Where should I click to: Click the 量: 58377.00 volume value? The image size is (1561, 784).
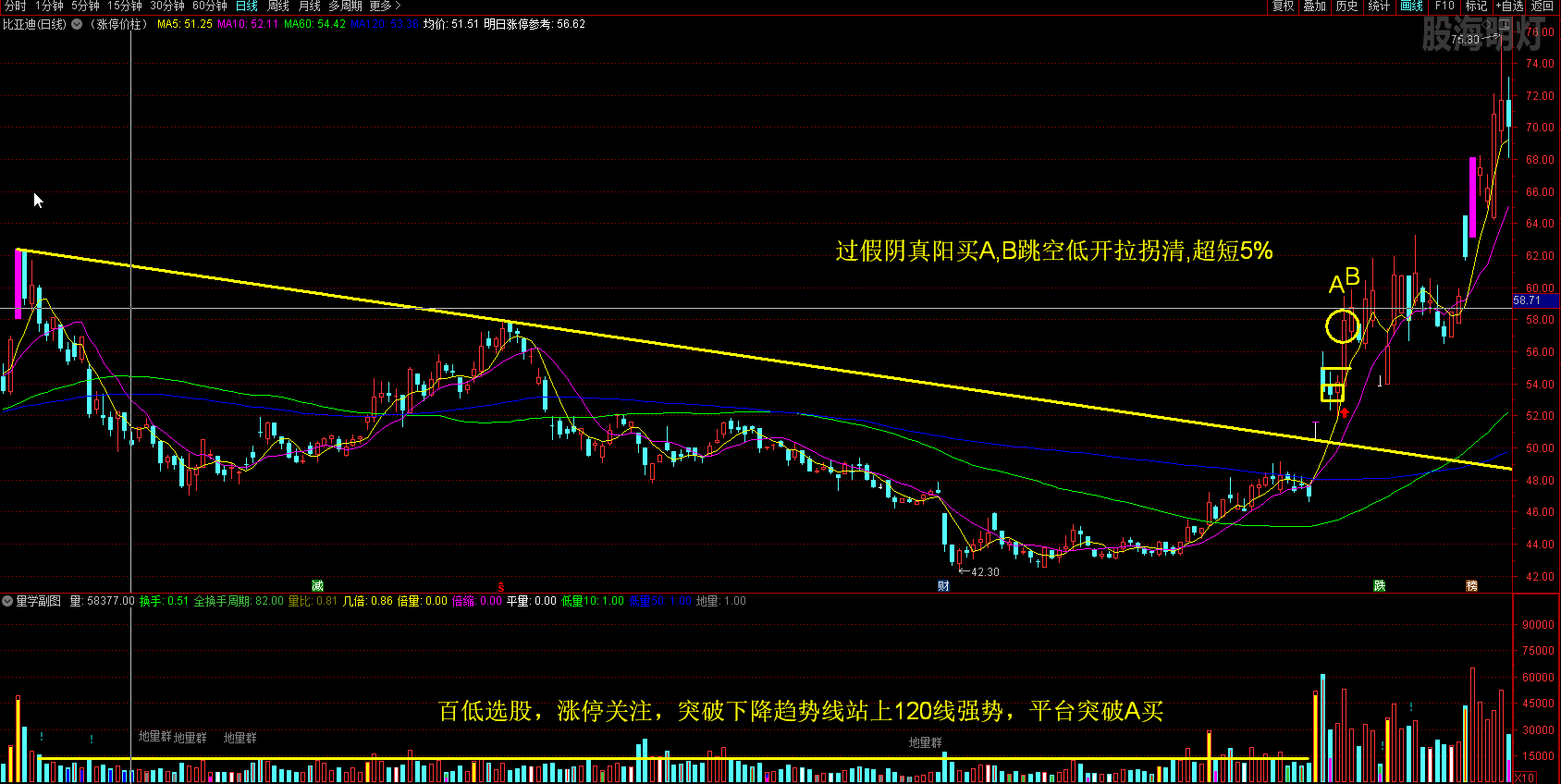[103, 601]
